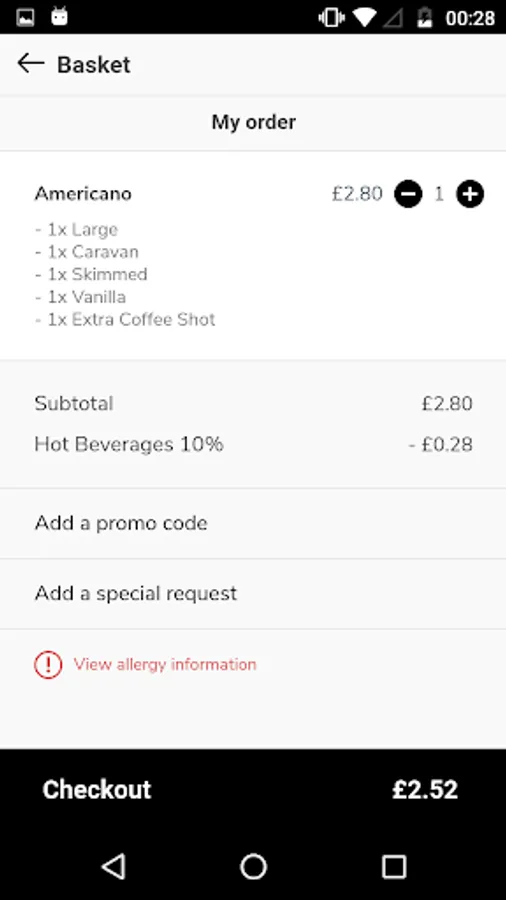The width and height of the screenshot is (506, 900).
Task: Tap Android recent apps square
Action: coord(394,866)
